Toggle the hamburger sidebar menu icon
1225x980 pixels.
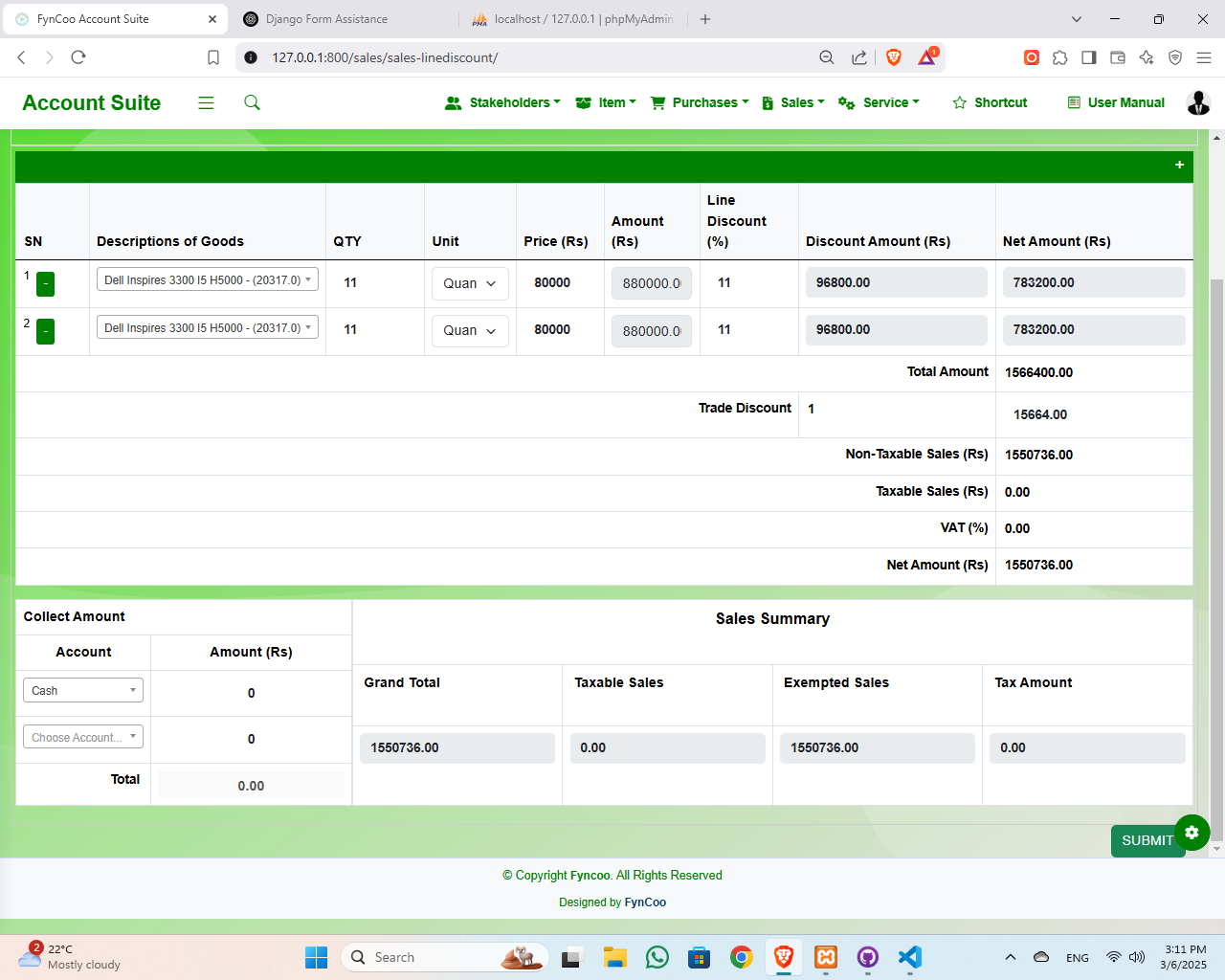[x=206, y=102]
